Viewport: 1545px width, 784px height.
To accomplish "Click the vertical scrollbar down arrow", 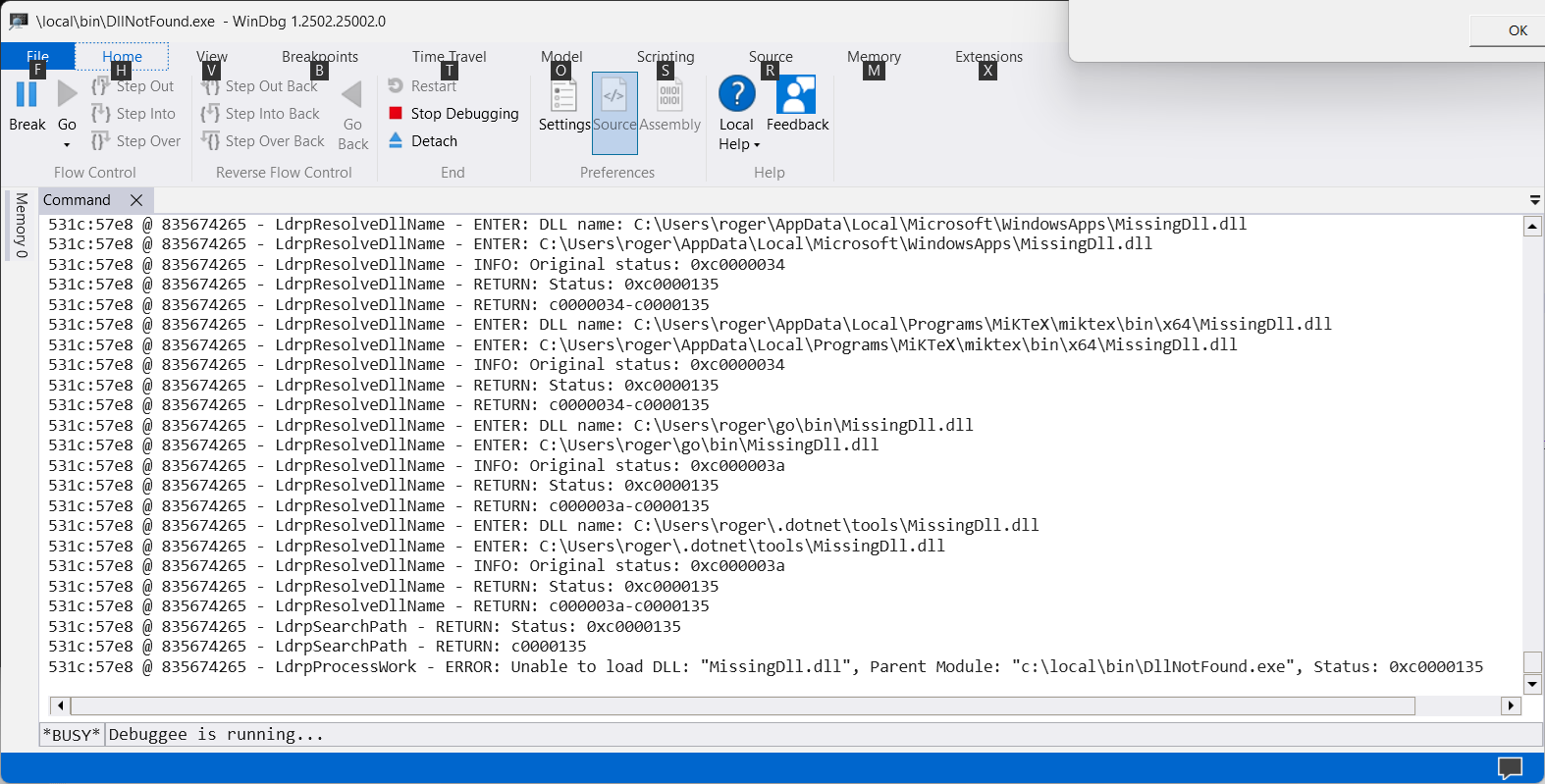I will [1532, 684].
